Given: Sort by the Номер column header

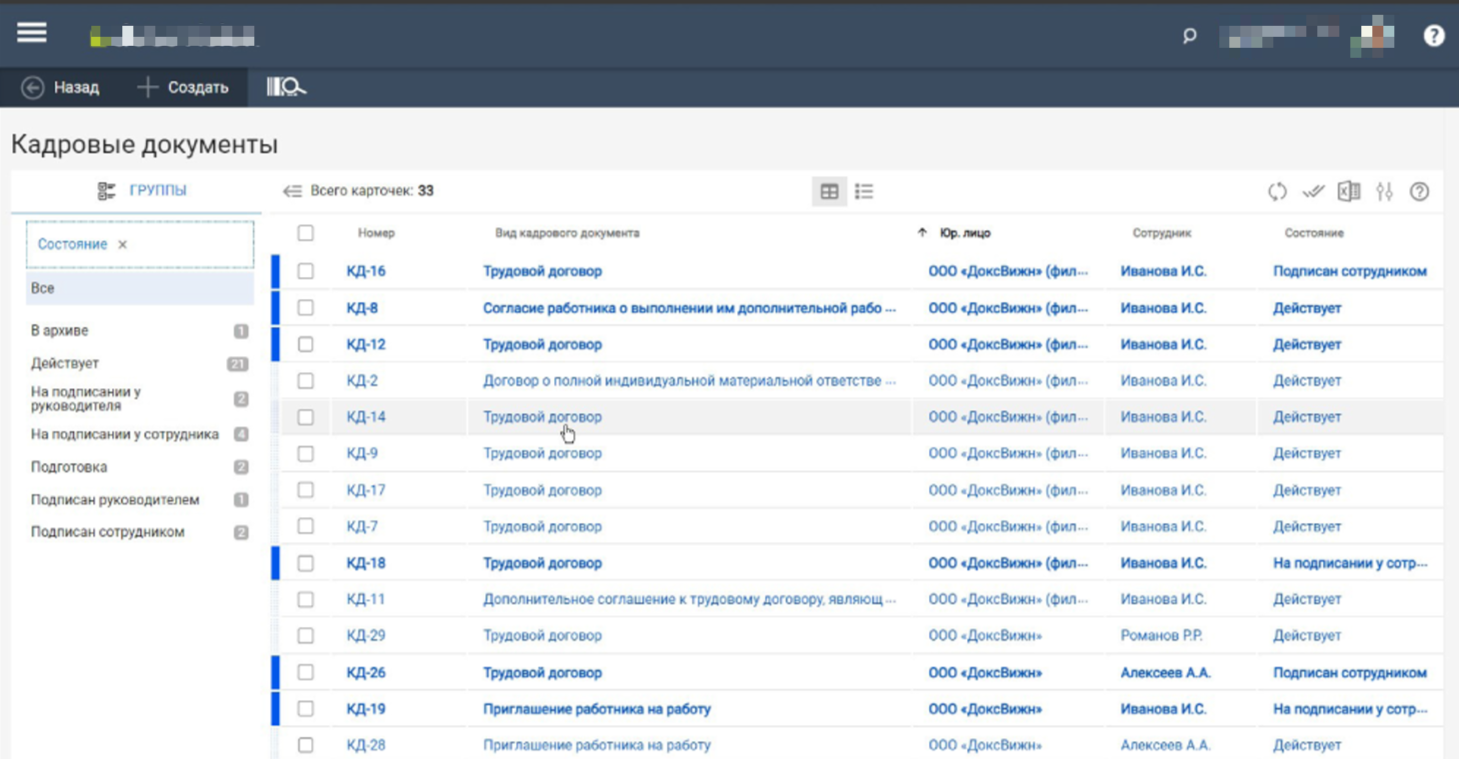Looking at the screenshot, I should tap(376, 233).
